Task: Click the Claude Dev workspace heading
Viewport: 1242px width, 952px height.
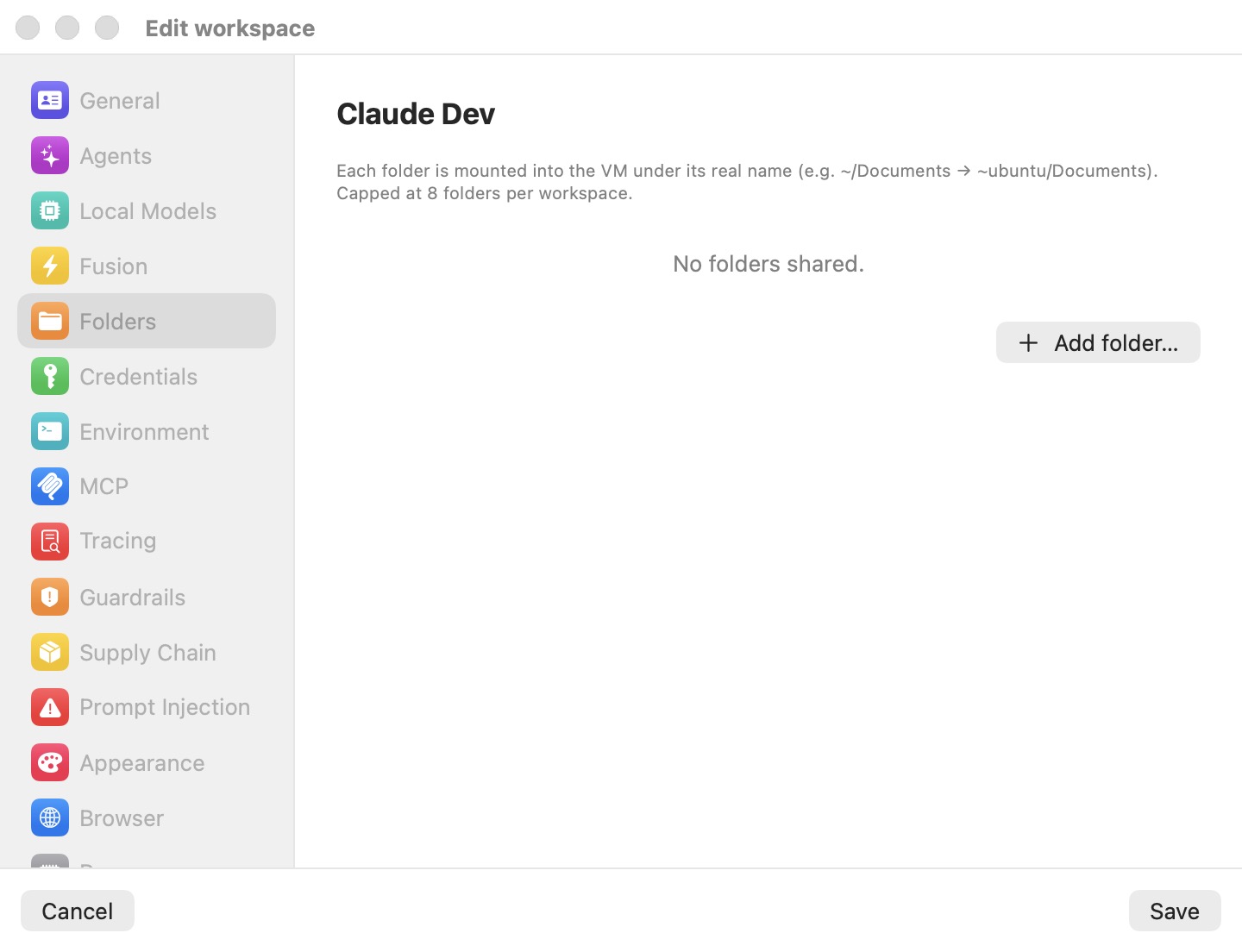Action: (x=416, y=114)
